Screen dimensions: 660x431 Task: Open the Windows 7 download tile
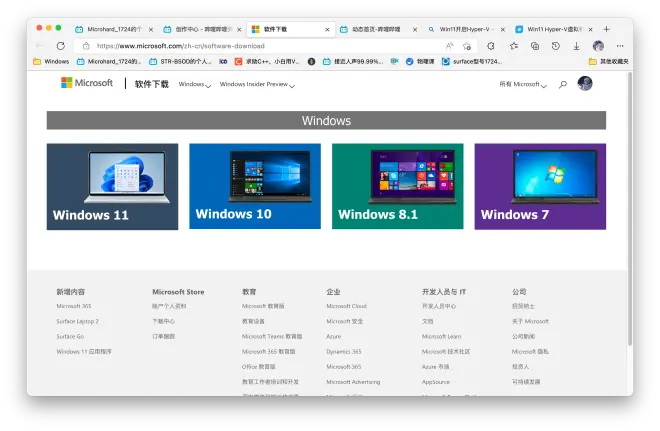coord(540,186)
